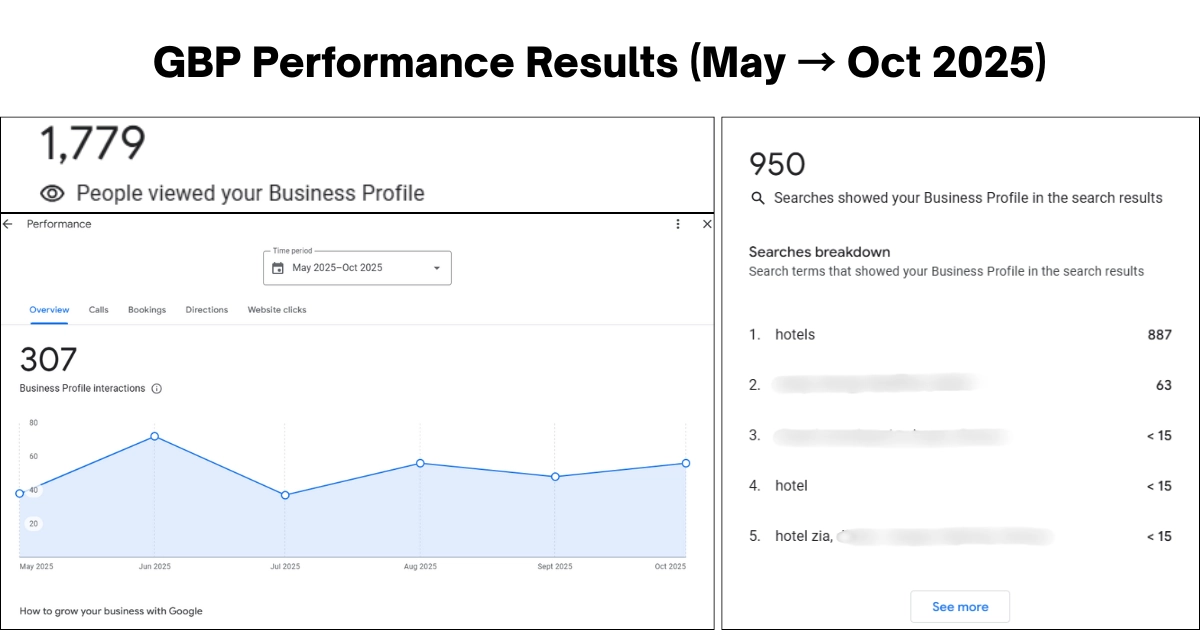This screenshot has width=1200, height=630.
Task: Click the magnifying glass icon near the searches count
Action: [x=758, y=198]
